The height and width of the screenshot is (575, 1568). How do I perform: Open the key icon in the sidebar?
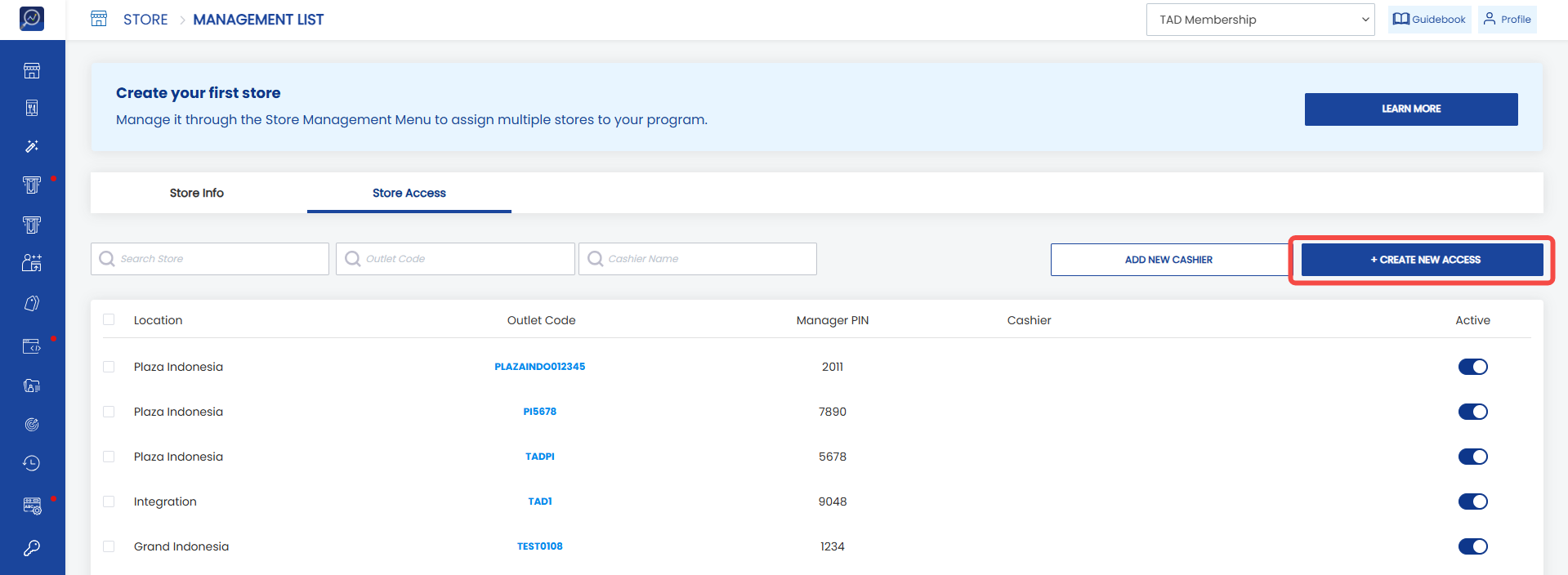32,548
